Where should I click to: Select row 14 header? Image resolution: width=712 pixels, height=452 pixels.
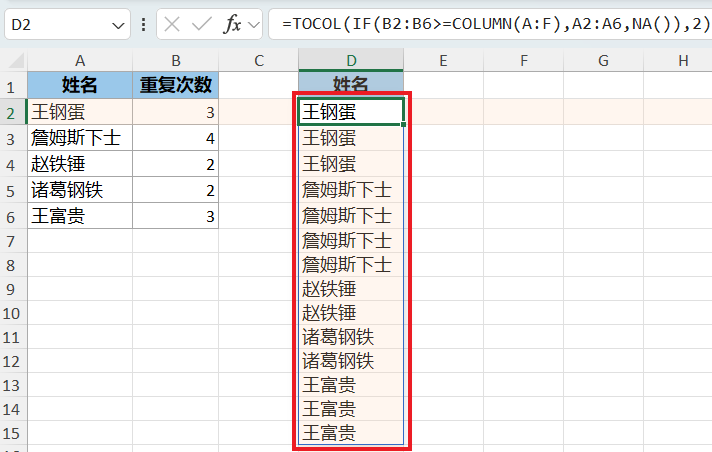(x=13, y=409)
